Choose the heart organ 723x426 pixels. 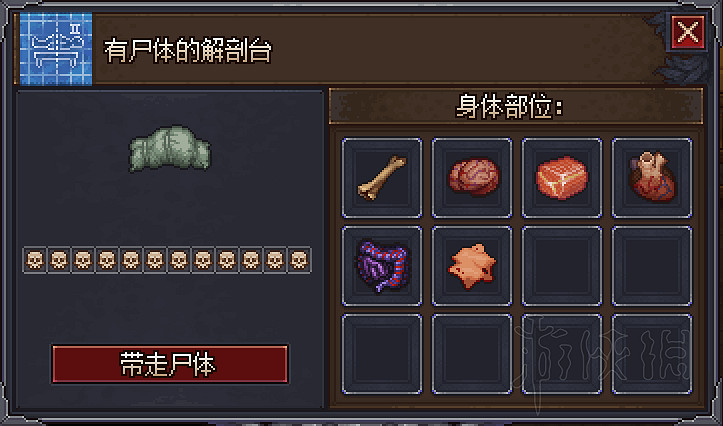652,178
